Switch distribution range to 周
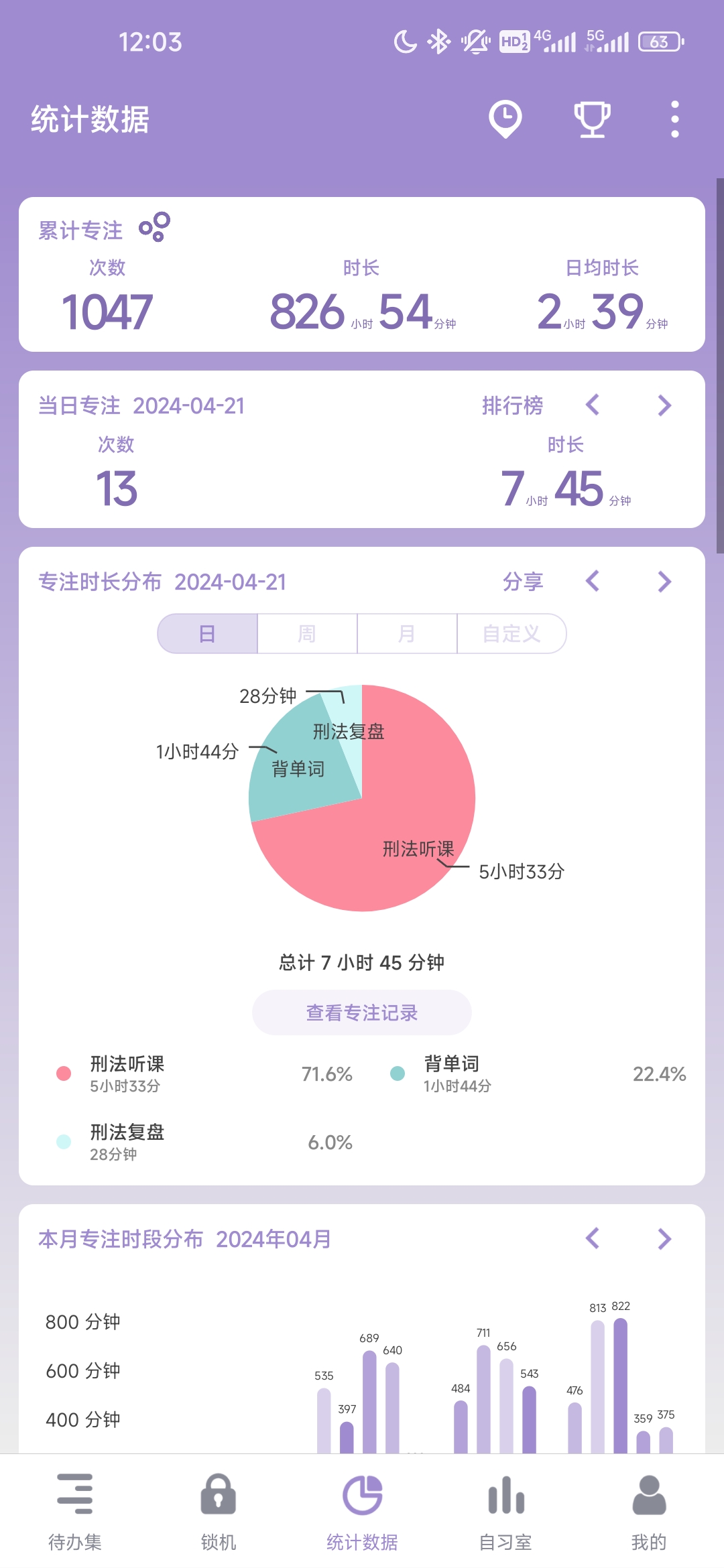This screenshot has width=724, height=1568. point(307,633)
